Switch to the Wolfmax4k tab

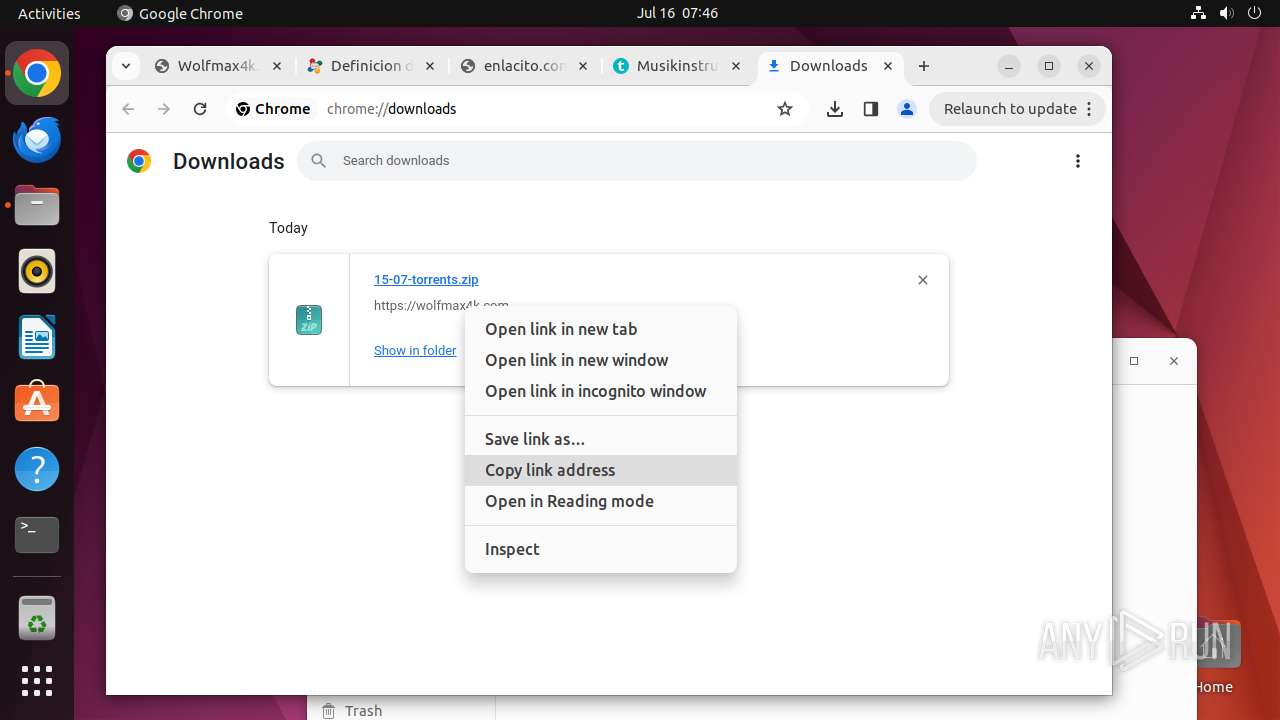coord(218,66)
